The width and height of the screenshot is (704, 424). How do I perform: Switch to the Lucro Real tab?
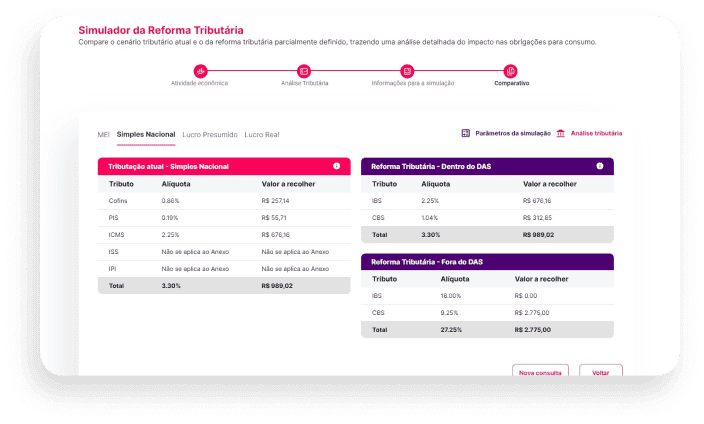pos(262,134)
